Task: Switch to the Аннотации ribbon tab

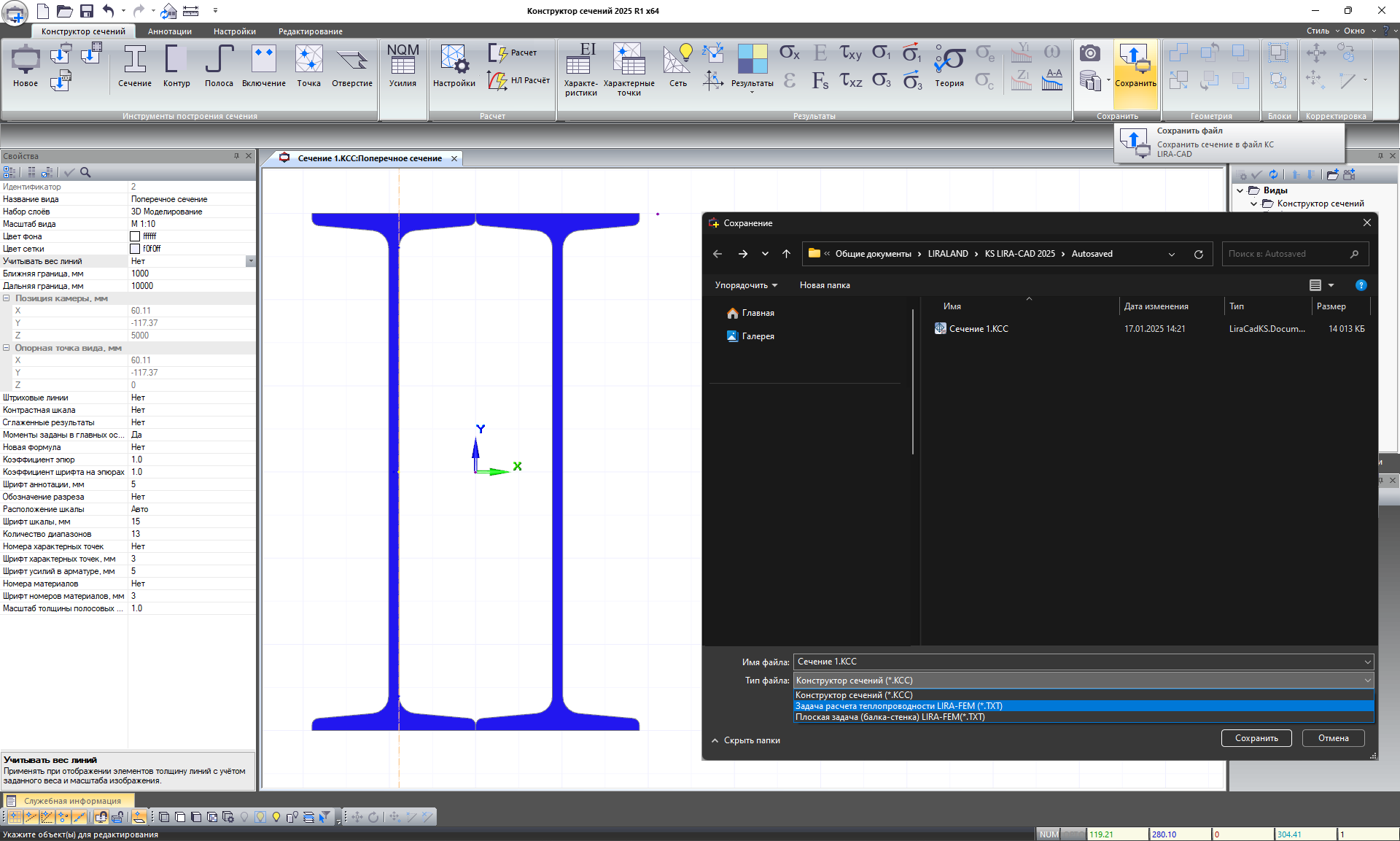Action: coord(169,31)
